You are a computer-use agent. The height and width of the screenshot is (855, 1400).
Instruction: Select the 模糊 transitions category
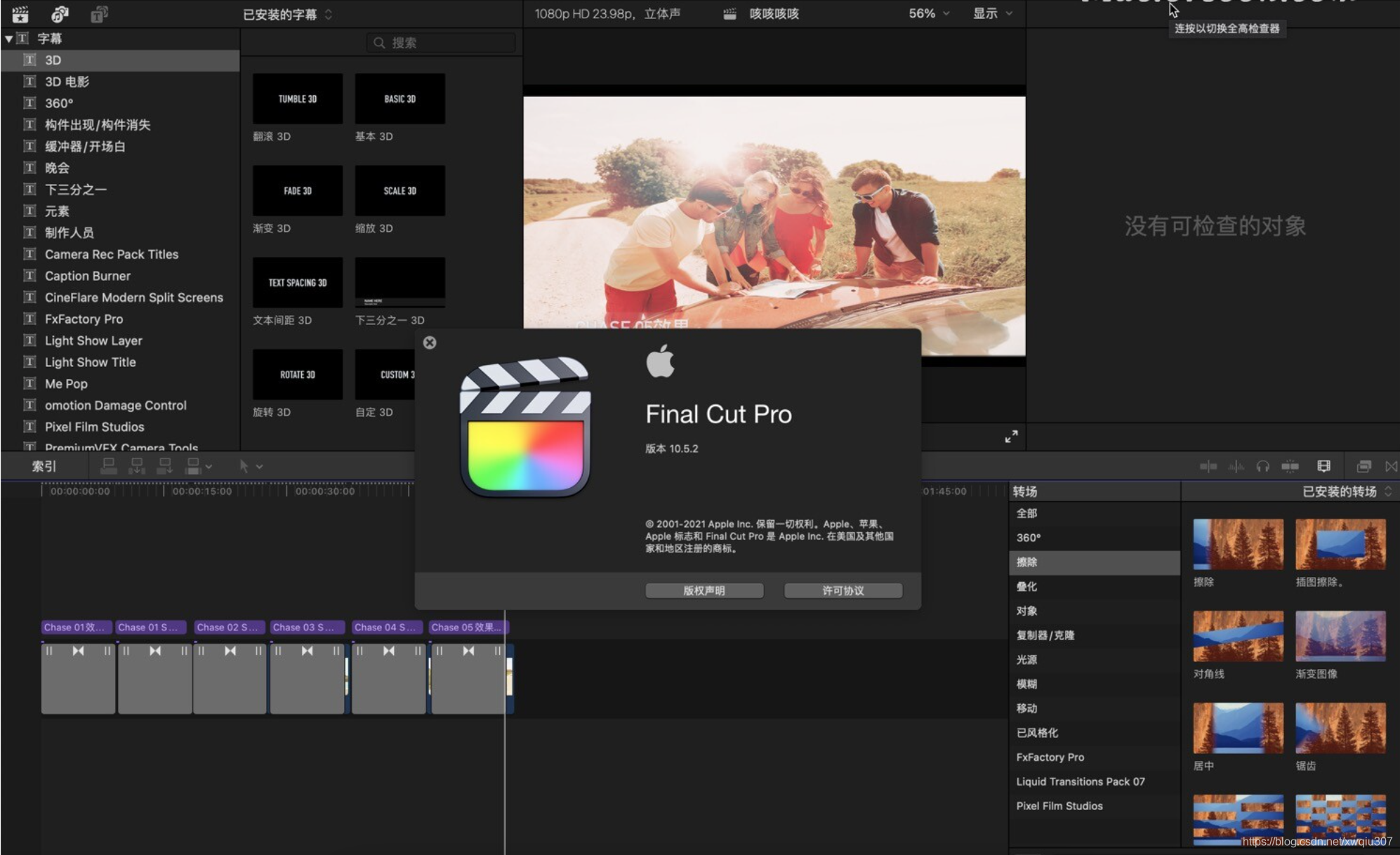1095,684
